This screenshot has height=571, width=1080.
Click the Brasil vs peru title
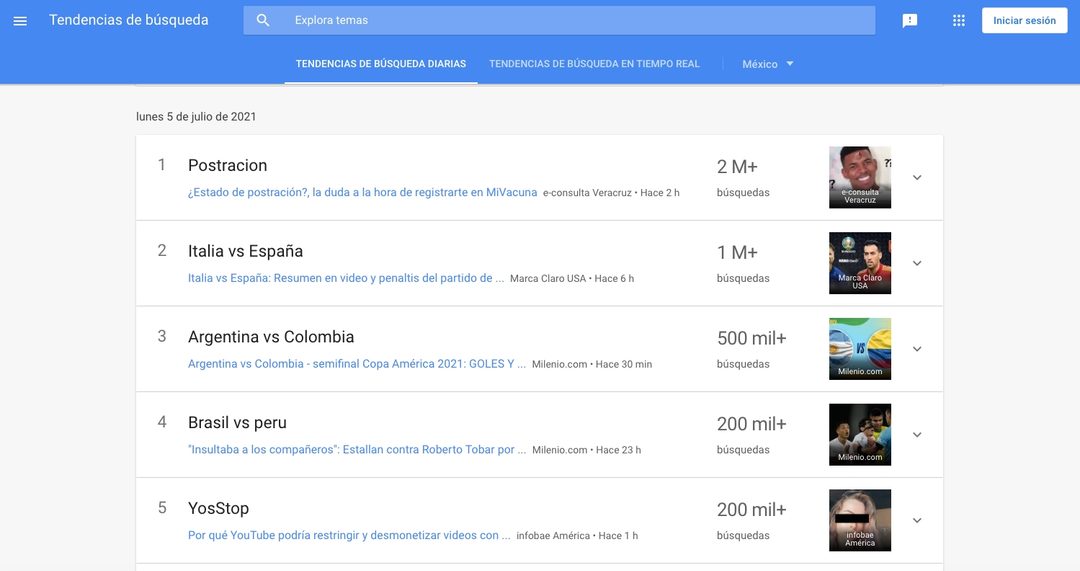237,423
